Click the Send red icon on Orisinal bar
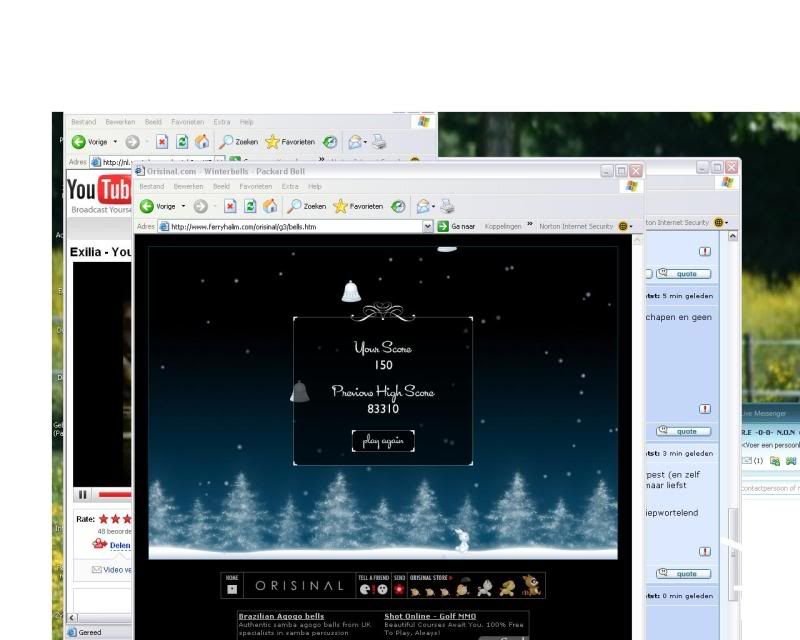This screenshot has width=800, height=640. pos(399,589)
